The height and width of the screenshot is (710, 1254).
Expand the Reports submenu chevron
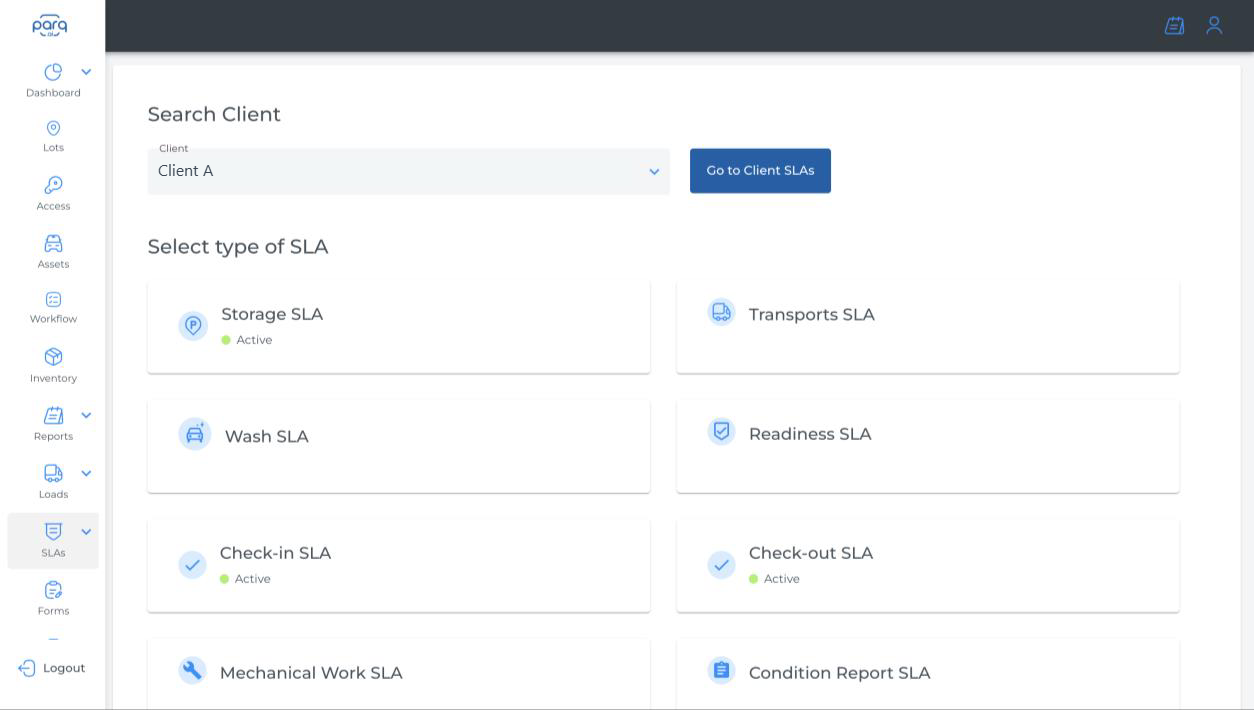(x=86, y=415)
